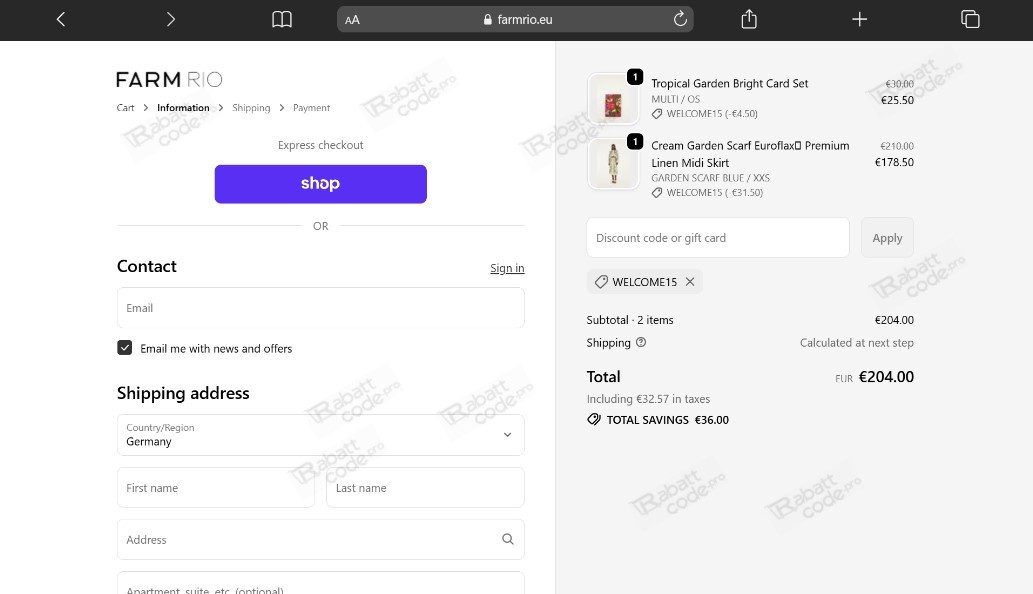Go back with the browser back arrow
Image resolution: width=1033 pixels, height=594 pixels.
(61, 19)
